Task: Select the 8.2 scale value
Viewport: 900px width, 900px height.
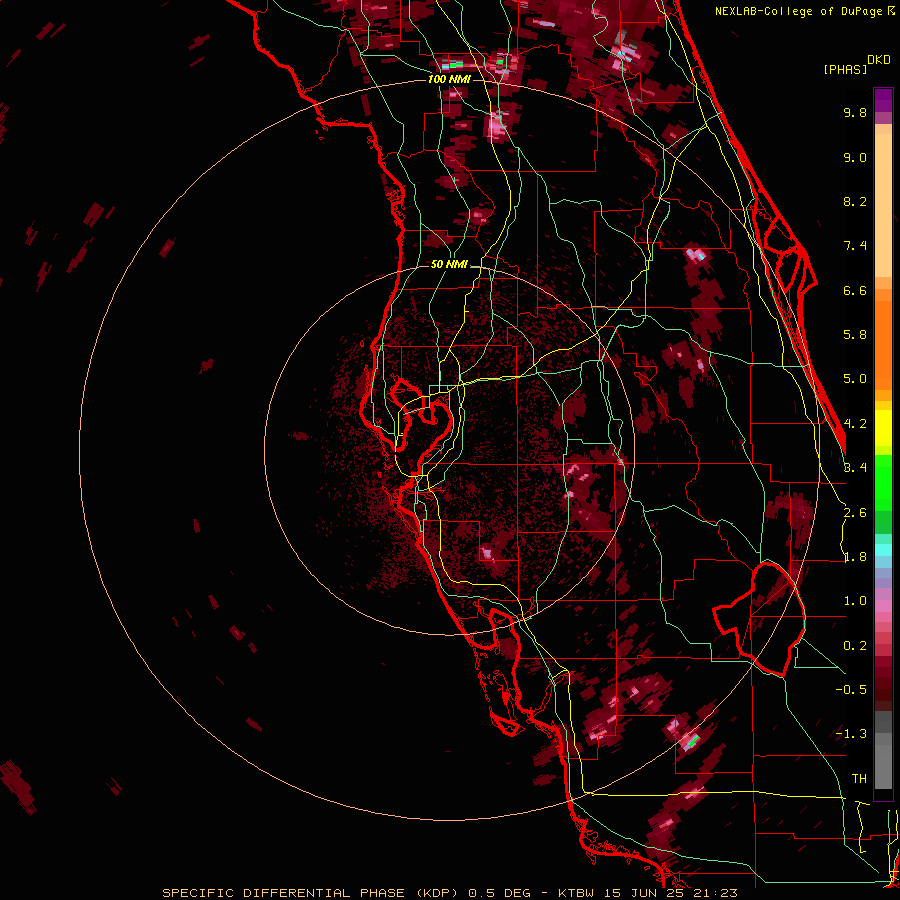Action: [x=855, y=201]
